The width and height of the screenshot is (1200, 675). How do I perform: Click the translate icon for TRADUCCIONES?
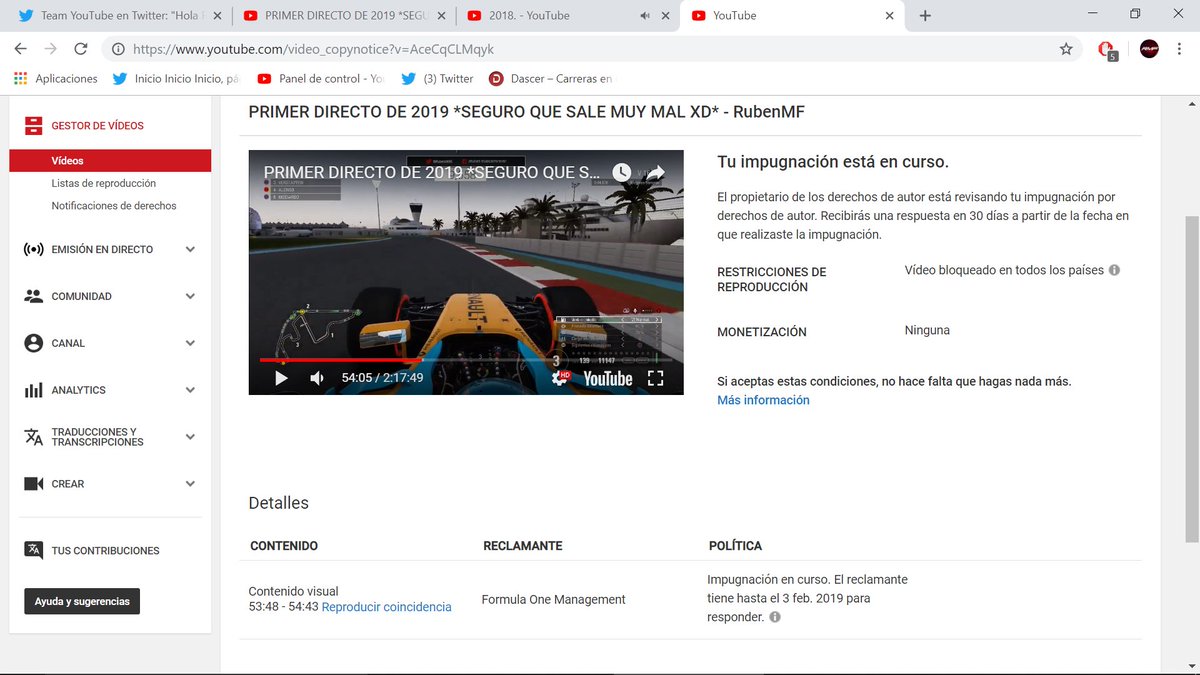point(34,437)
